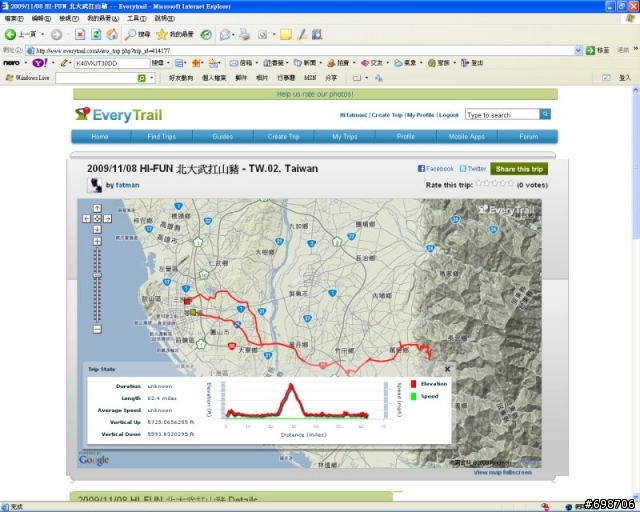Image resolution: width=640 pixels, height=512 pixels.
Task: Expand the 信箱 mail dropdown on Yahoo toolbar
Action: pyautogui.click(x=257, y=63)
